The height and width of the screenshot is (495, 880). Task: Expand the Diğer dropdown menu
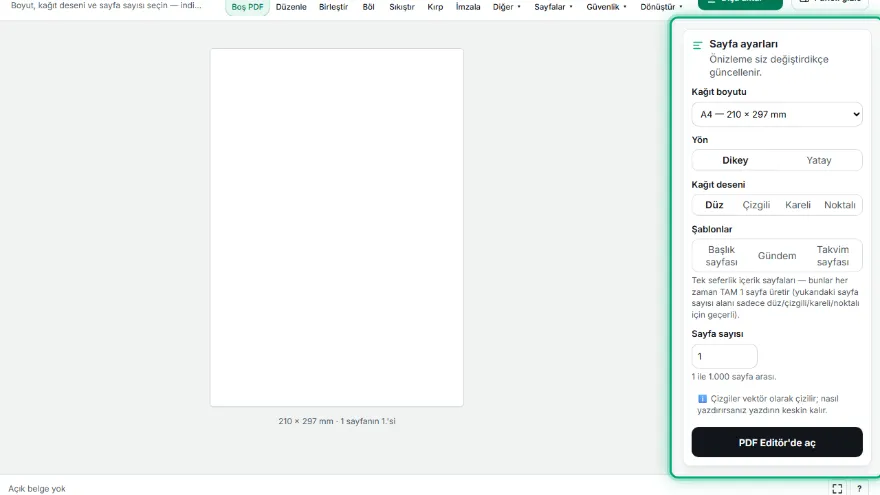pyautogui.click(x=507, y=7)
